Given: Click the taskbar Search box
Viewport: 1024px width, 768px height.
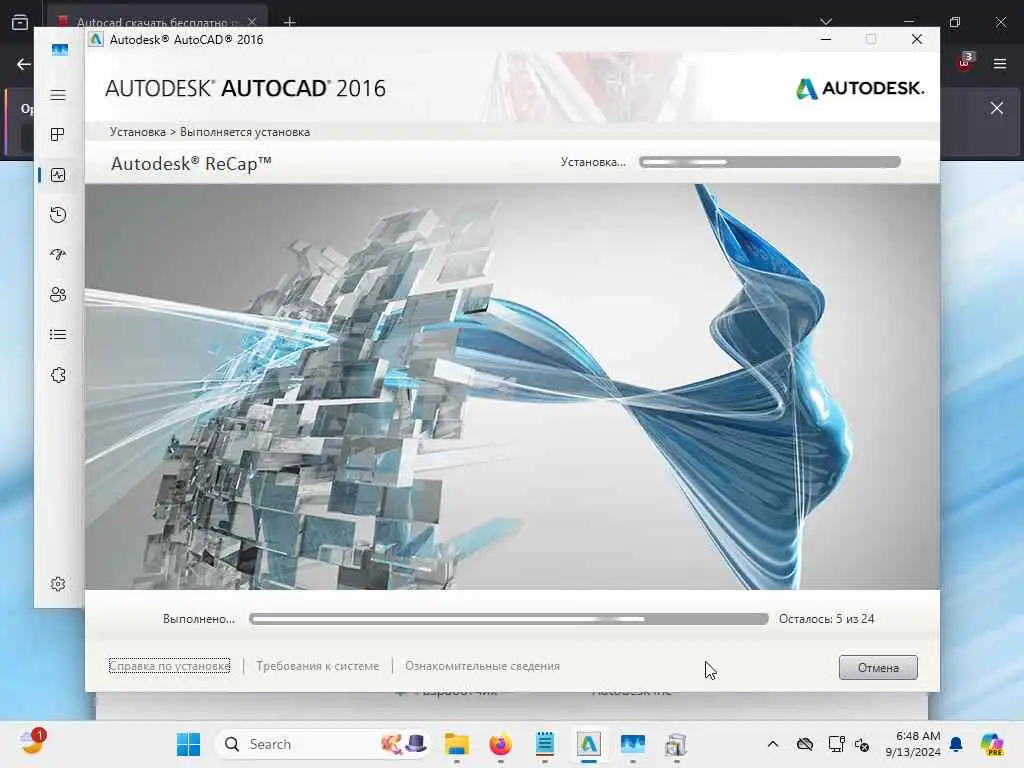Looking at the screenshot, I should click(x=323, y=744).
